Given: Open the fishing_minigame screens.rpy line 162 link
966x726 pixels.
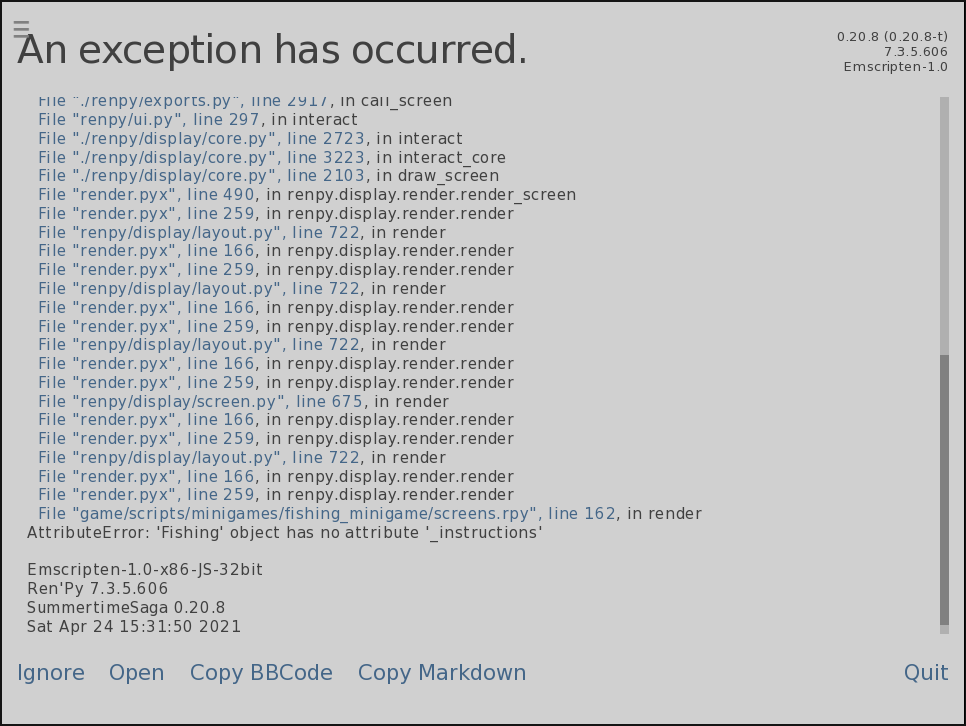Looking at the screenshot, I should (x=326, y=514).
